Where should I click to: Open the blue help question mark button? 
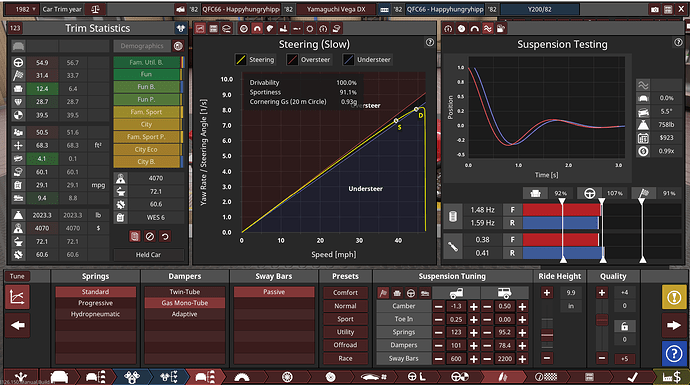point(674,353)
